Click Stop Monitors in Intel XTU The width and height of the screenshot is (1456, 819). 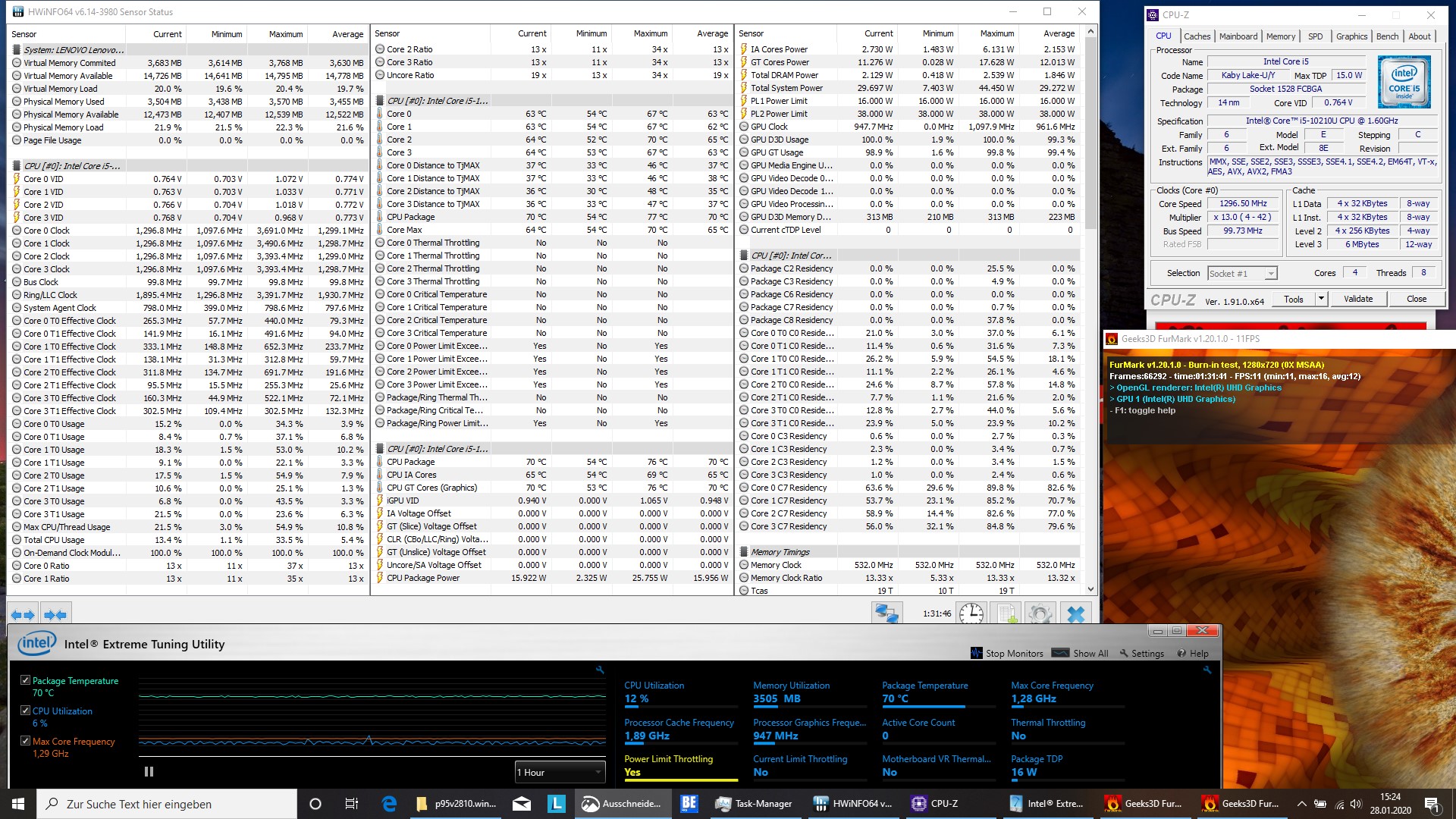pos(1007,653)
